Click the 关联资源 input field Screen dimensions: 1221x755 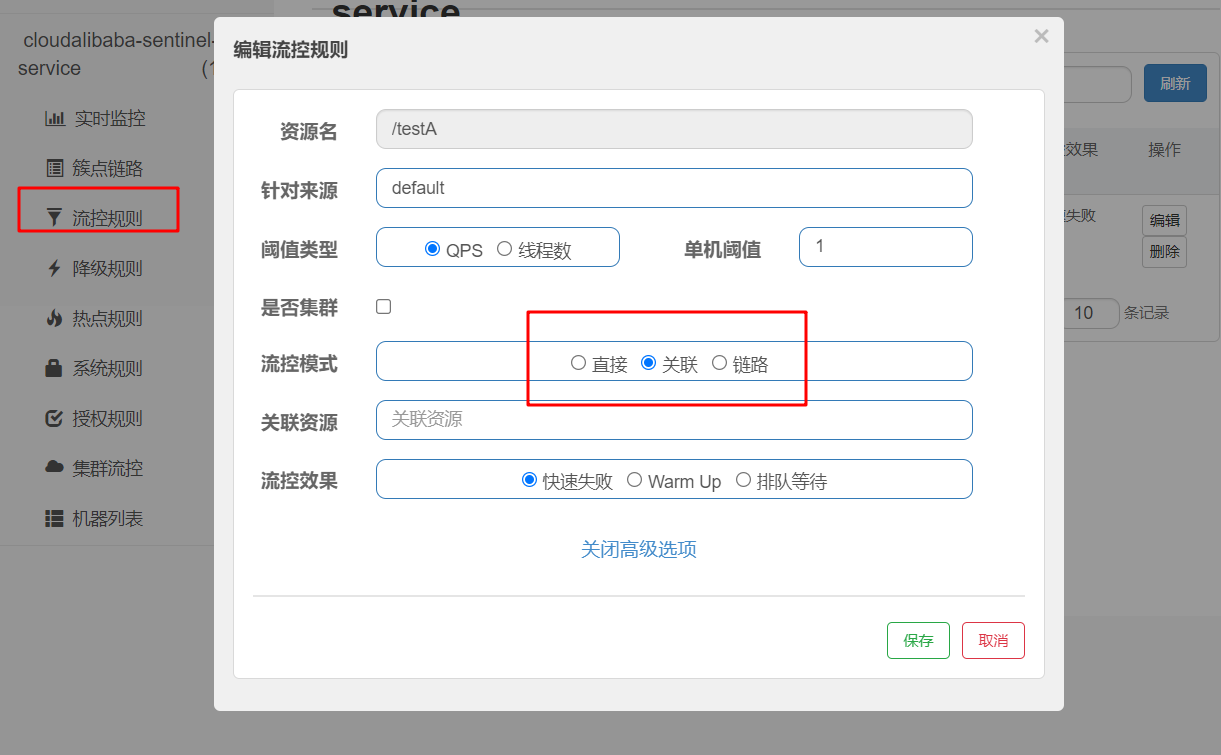point(674,420)
